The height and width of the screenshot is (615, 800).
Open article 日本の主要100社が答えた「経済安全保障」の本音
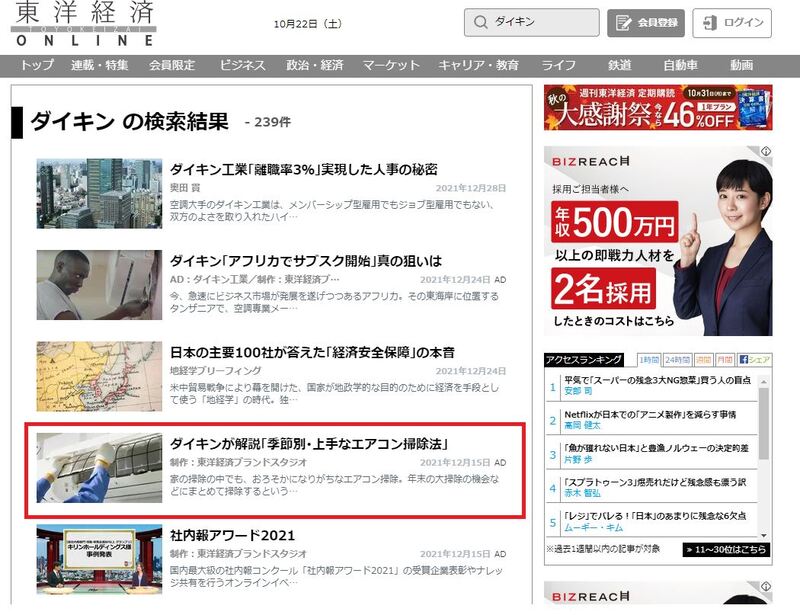pyautogui.click(x=312, y=352)
